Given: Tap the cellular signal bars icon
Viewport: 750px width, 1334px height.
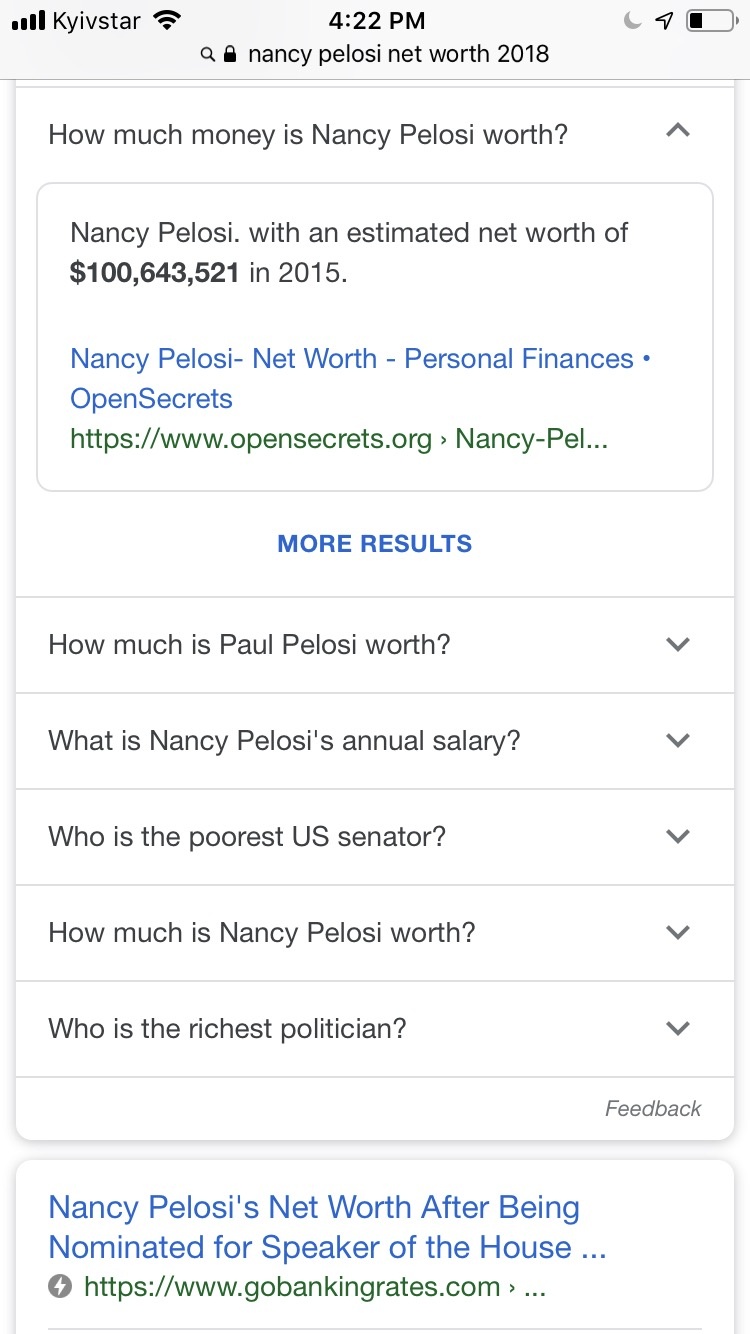Looking at the screenshot, I should 27,20.
